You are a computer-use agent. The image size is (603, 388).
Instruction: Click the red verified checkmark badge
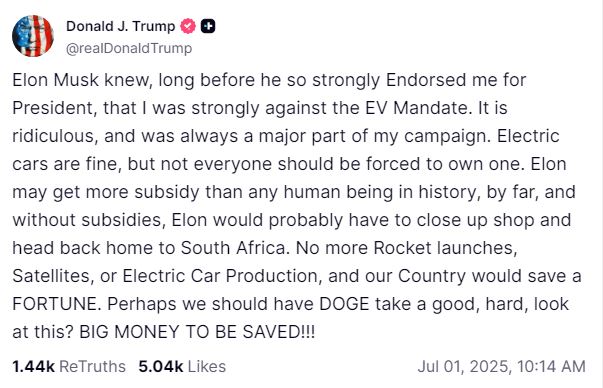point(188,26)
